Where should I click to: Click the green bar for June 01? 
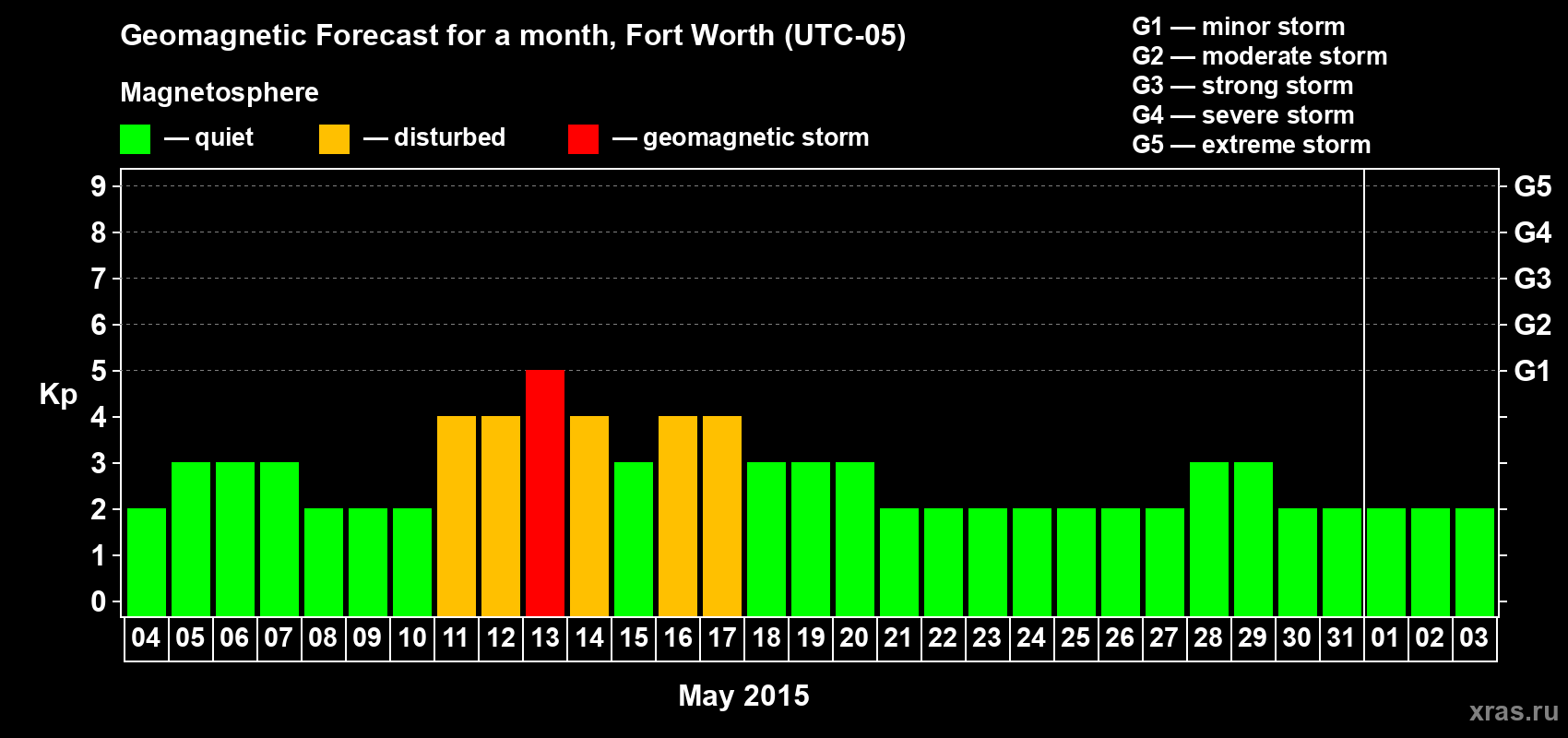click(1386, 562)
